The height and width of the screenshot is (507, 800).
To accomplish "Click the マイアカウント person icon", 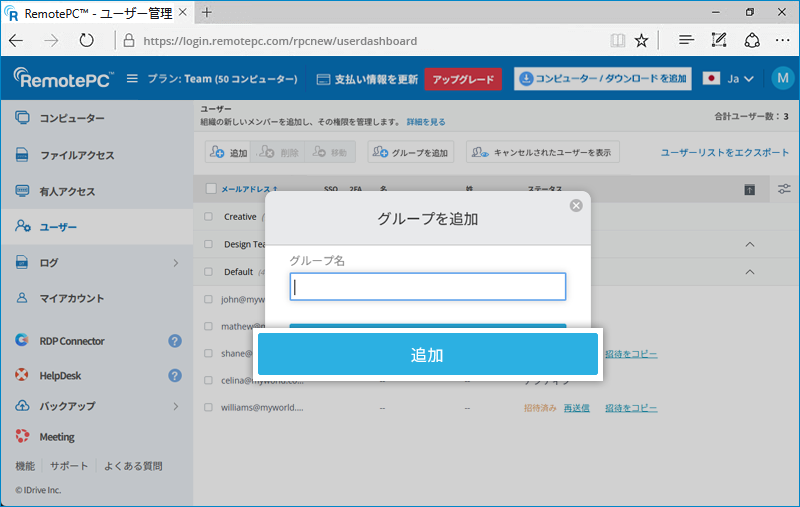I will point(22,297).
